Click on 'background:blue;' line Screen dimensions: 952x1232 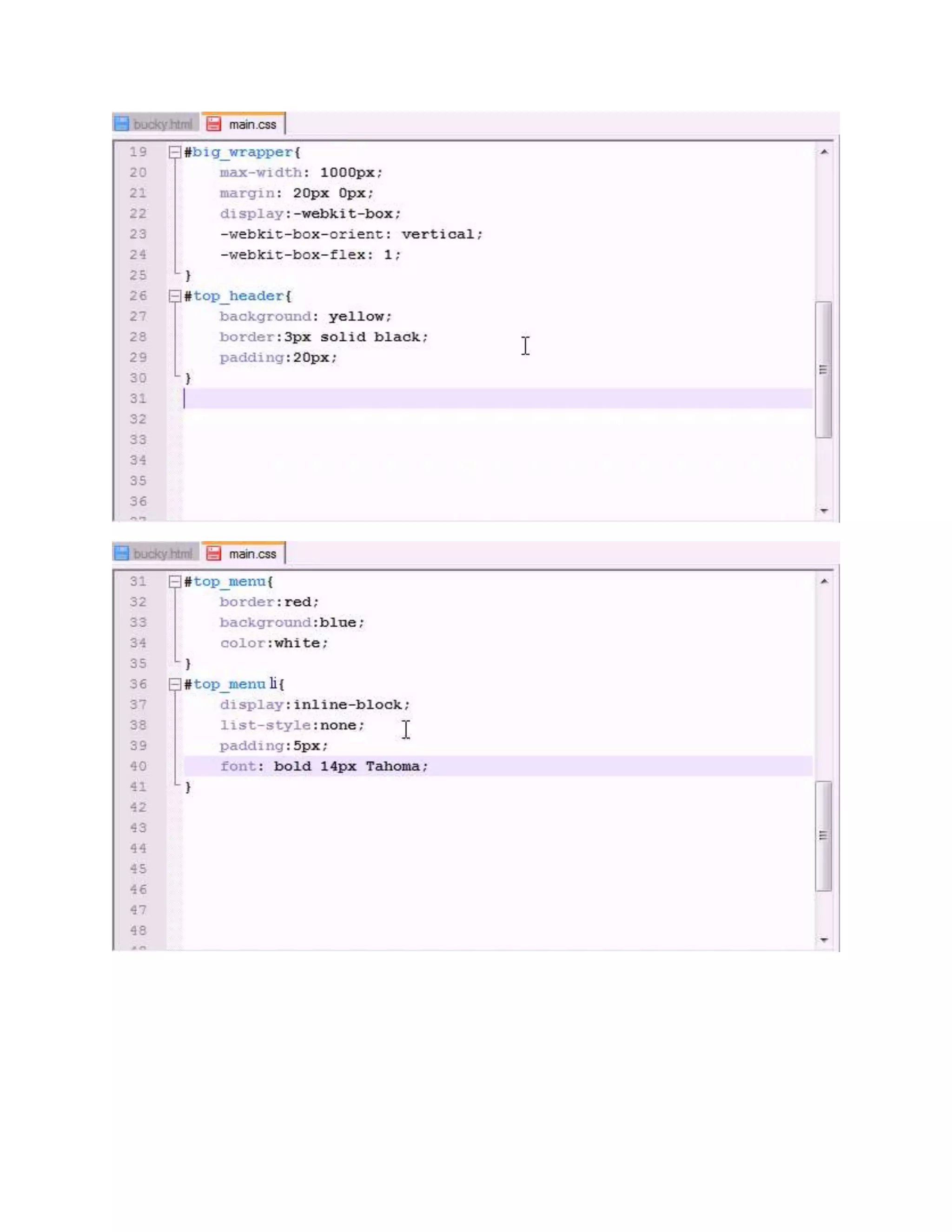[x=292, y=623]
